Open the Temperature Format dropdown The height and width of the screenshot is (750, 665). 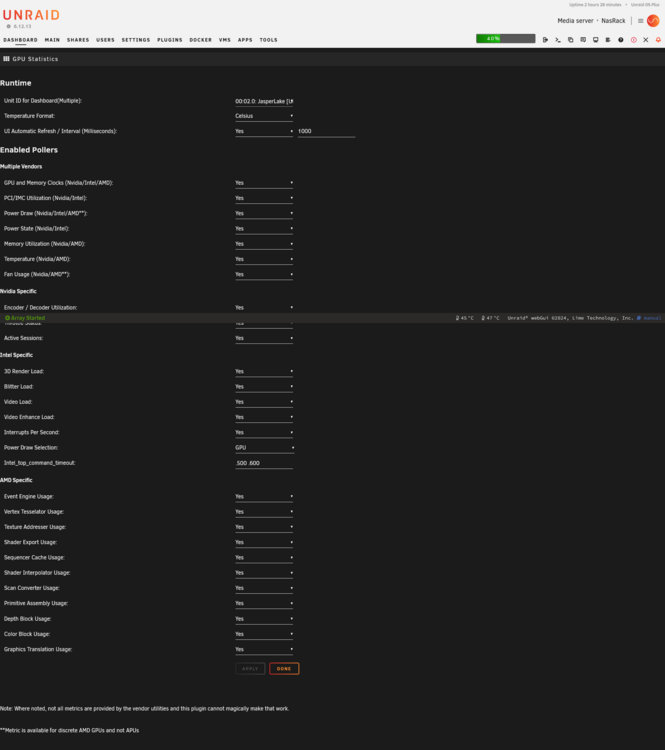264,116
